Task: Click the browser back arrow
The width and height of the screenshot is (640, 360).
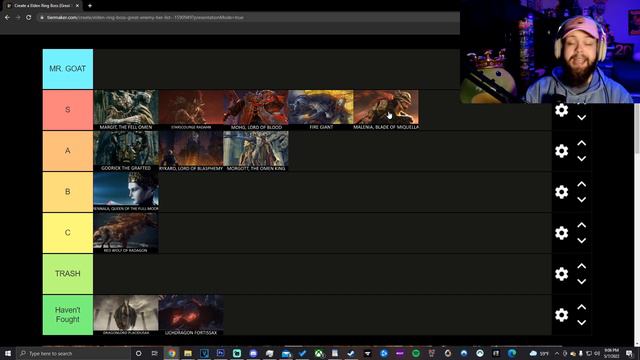Action: [7, 18]
